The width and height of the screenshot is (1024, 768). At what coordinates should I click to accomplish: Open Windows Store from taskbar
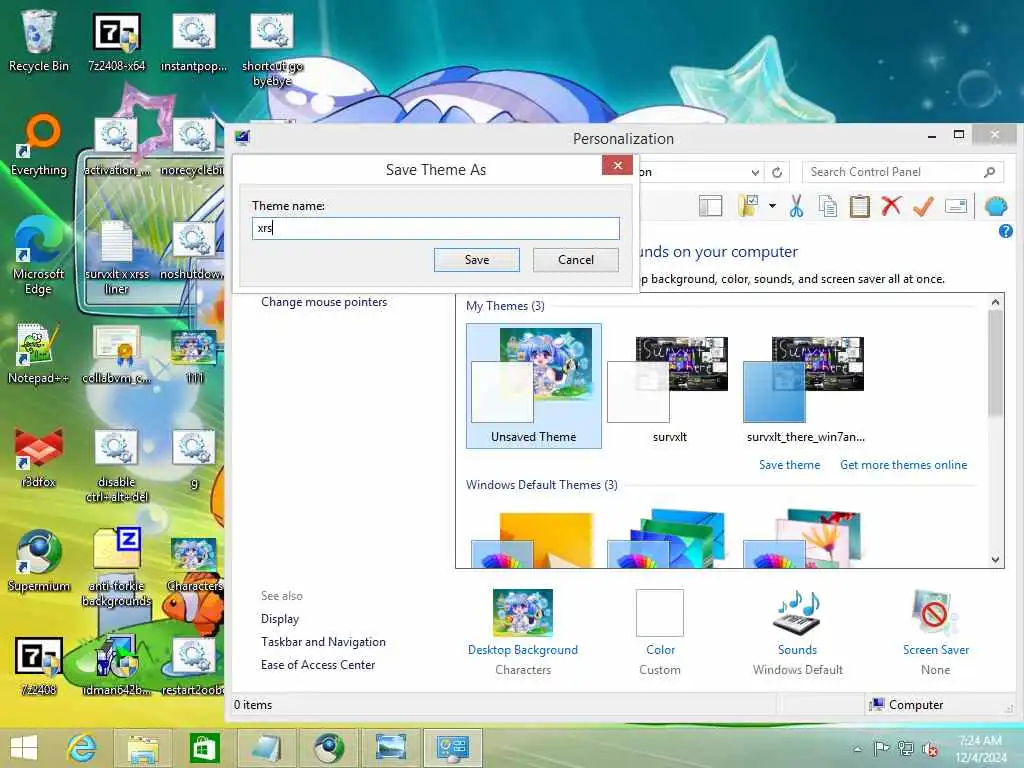[204, 748]
